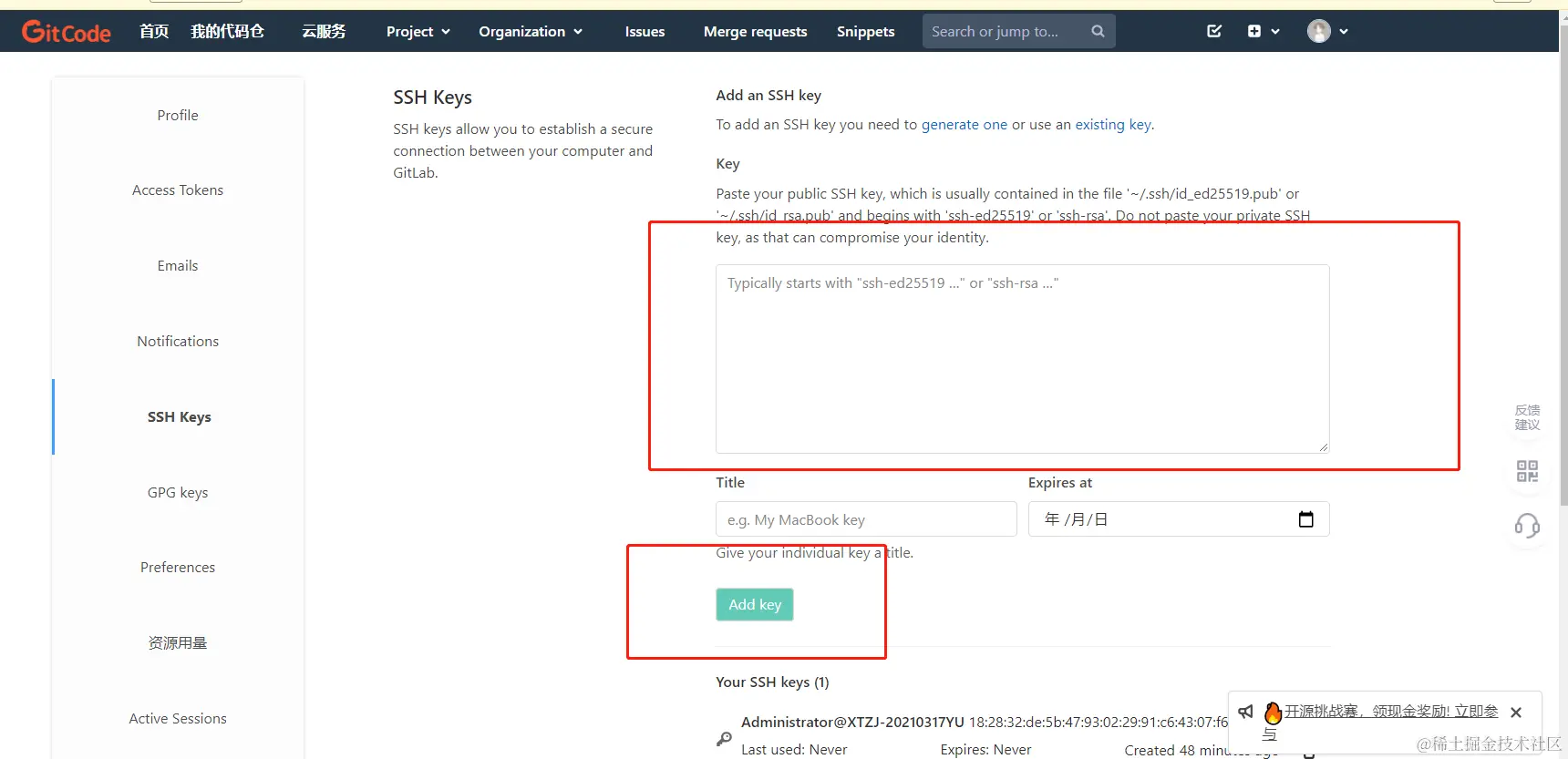Click the customer support headset icon
Image resolution: width=1568 pixels, height=759 pixels.
[1527, 526]
